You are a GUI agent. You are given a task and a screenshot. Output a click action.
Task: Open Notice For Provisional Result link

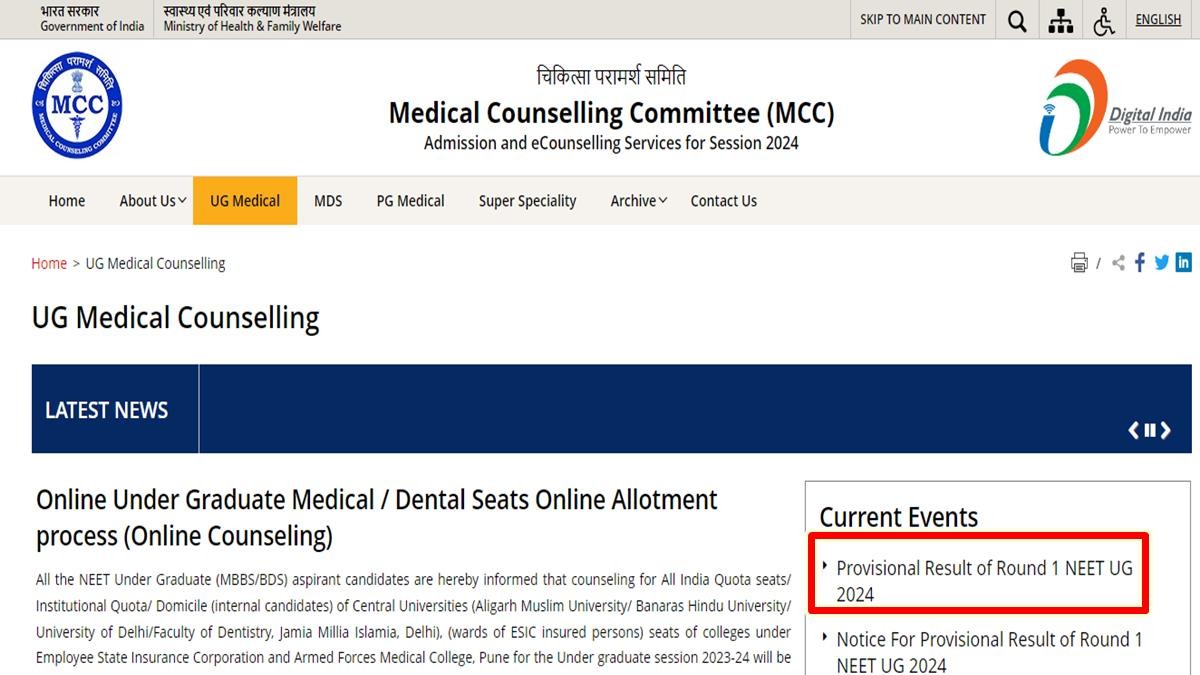point(989,652)
